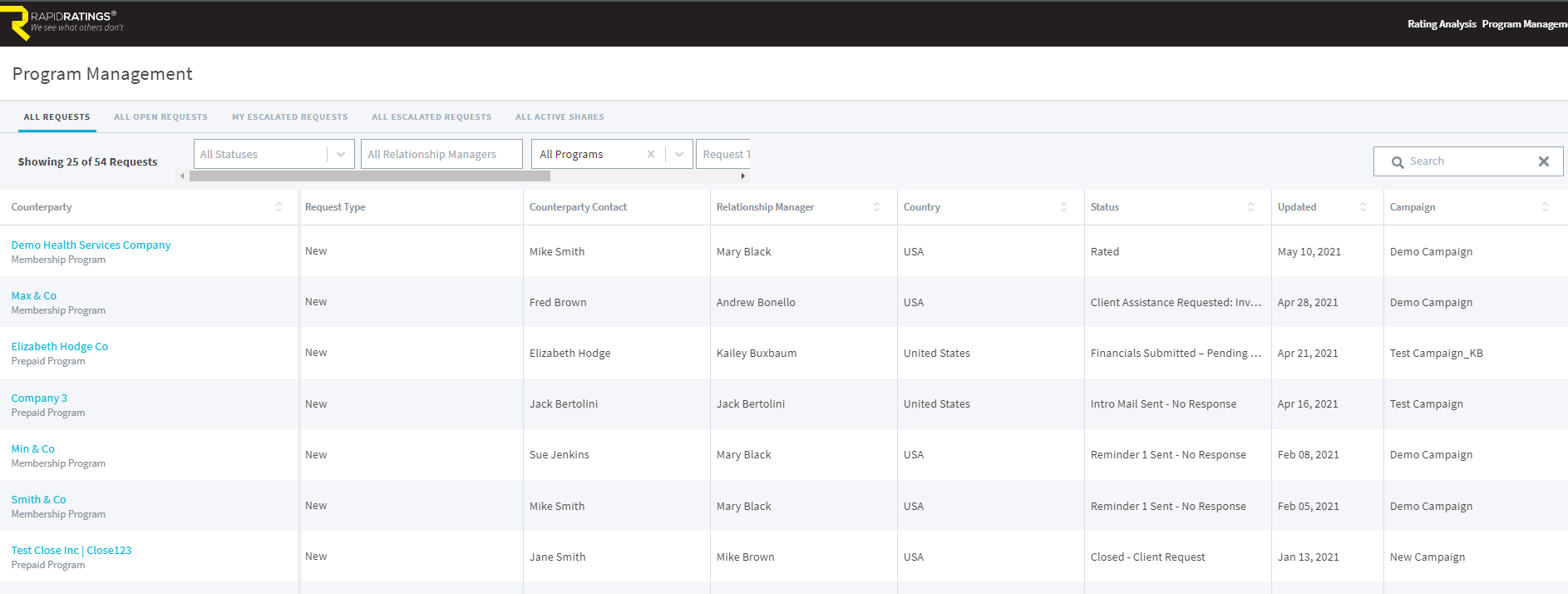Click contact 'Elizabeth Hodge'

(x=570, y=354)
